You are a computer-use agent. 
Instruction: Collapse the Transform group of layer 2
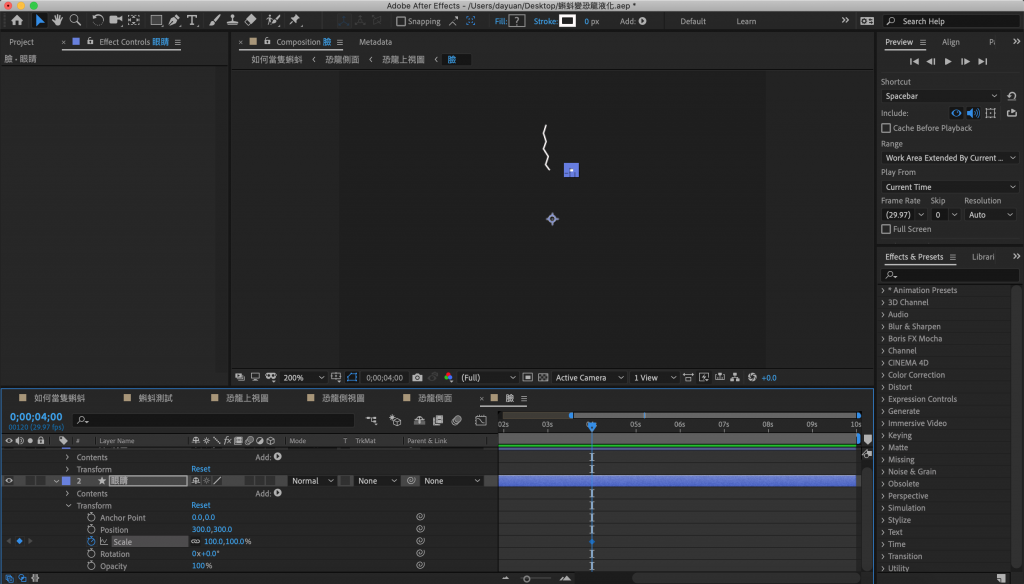point(68,506)
